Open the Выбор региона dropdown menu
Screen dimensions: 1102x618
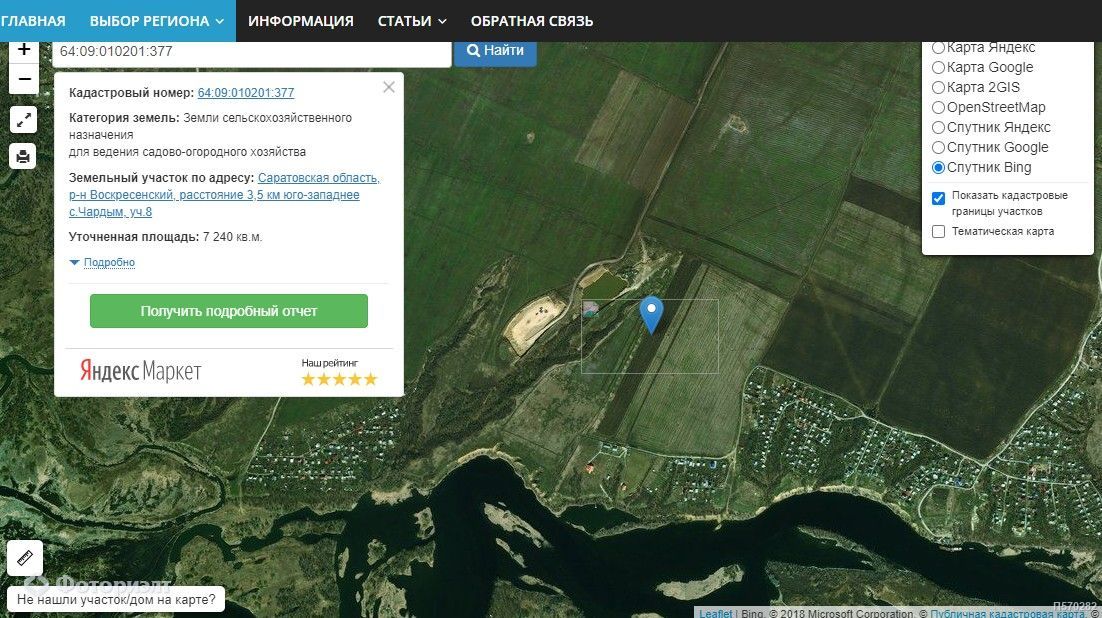point(156,21)
